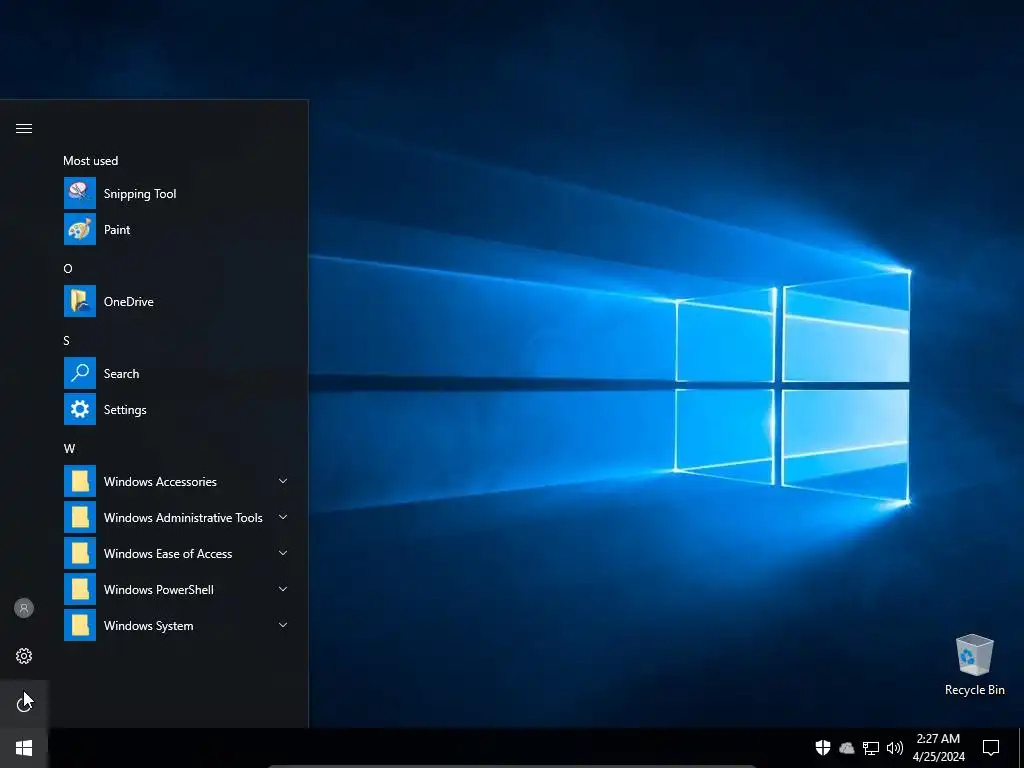This screenshot has width=1024, height=768.
Task: Click the Windows Administrative Tools folder icon
Action: click(80, 517)
